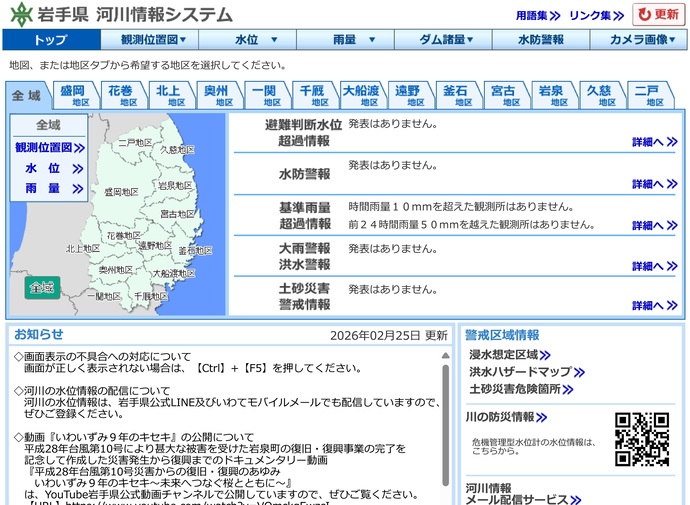Open the リンク集 links page

pos(596,16)
